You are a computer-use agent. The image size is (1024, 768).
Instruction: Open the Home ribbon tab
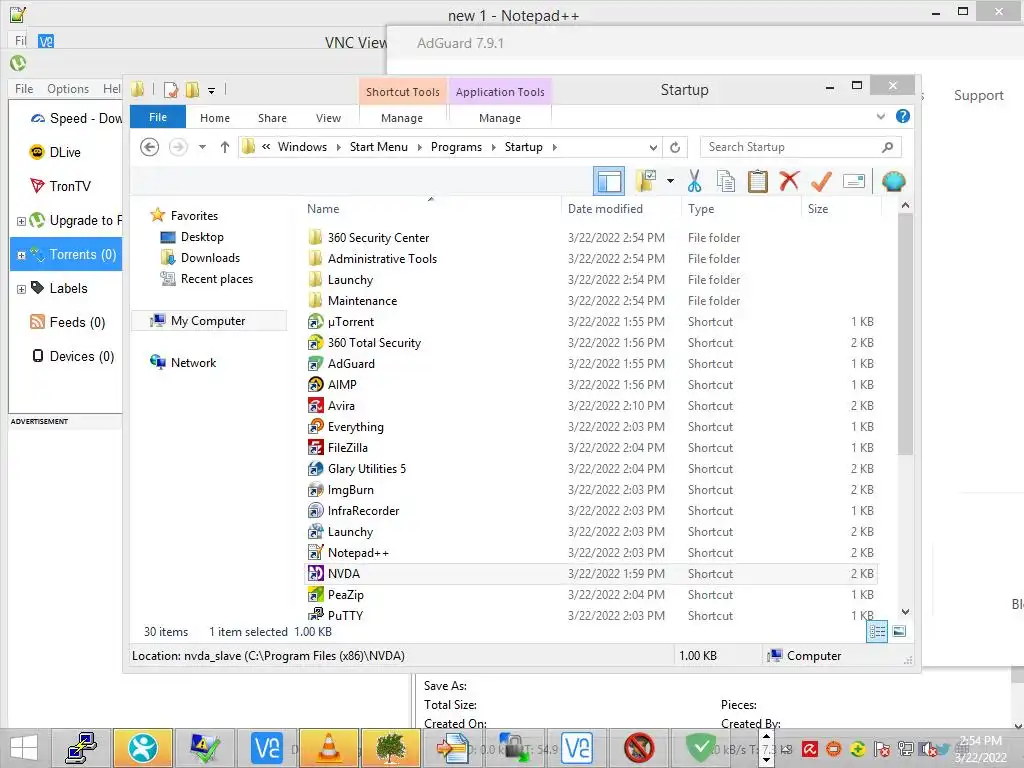pos(215,118)
